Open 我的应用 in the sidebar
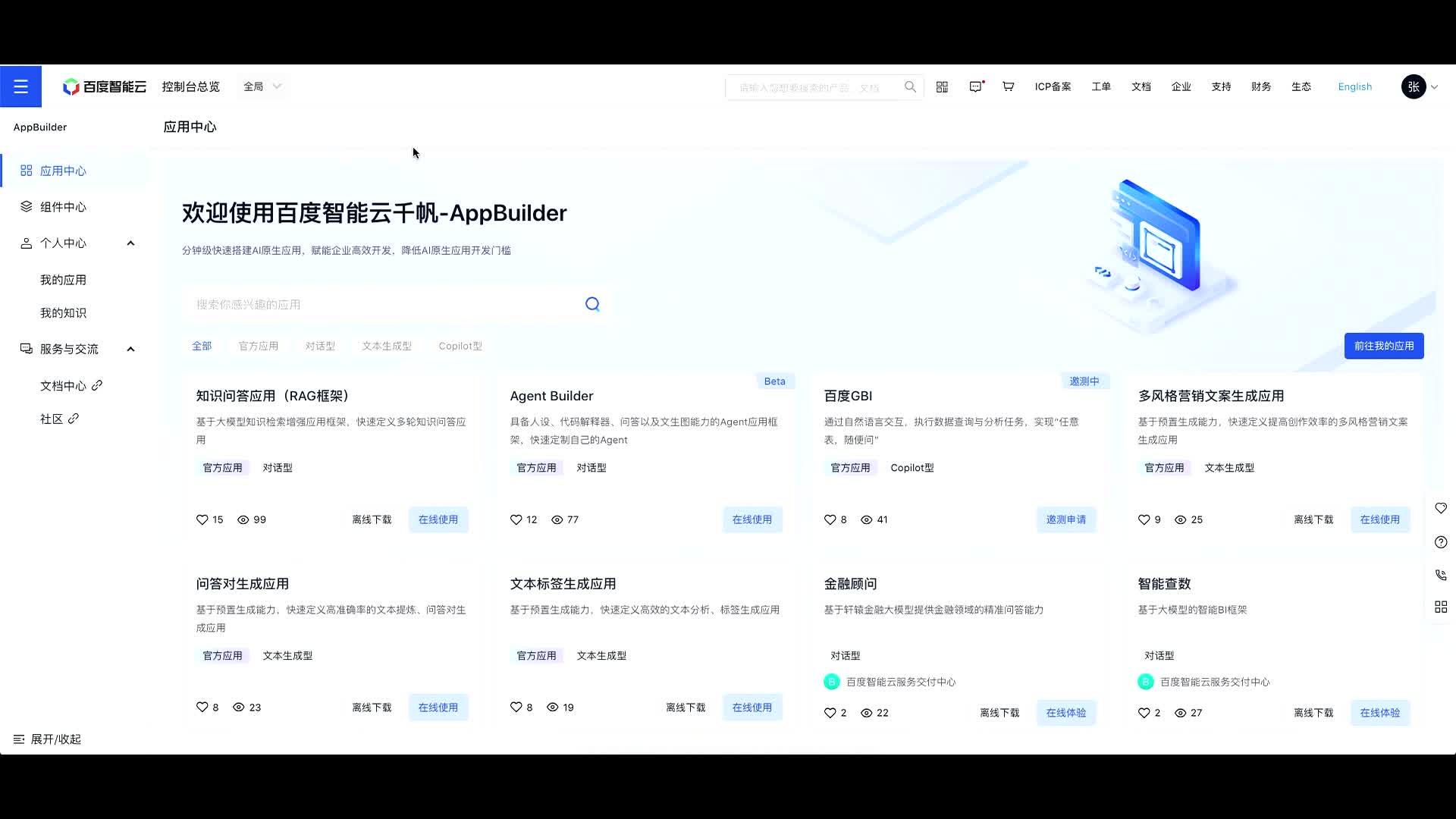Viewport: 1456px width, 819px height. click(63, 280)
